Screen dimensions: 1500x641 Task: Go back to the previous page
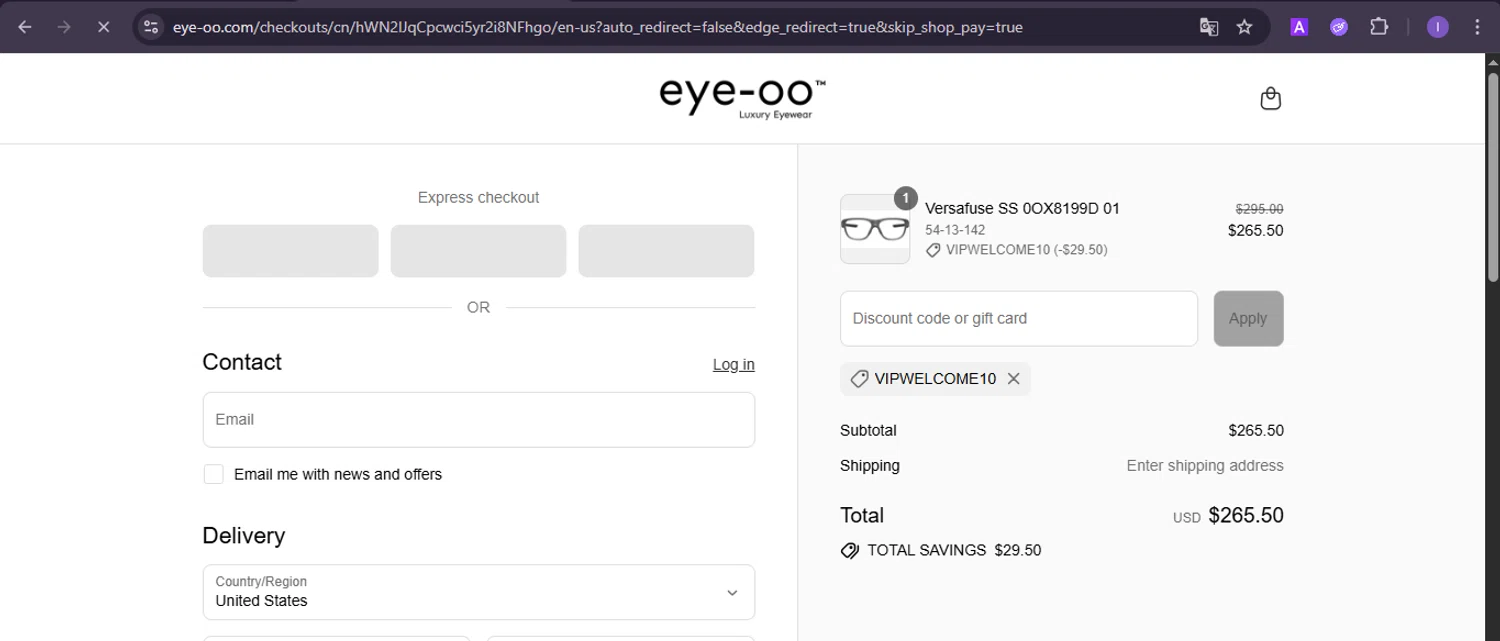(25, 27)
